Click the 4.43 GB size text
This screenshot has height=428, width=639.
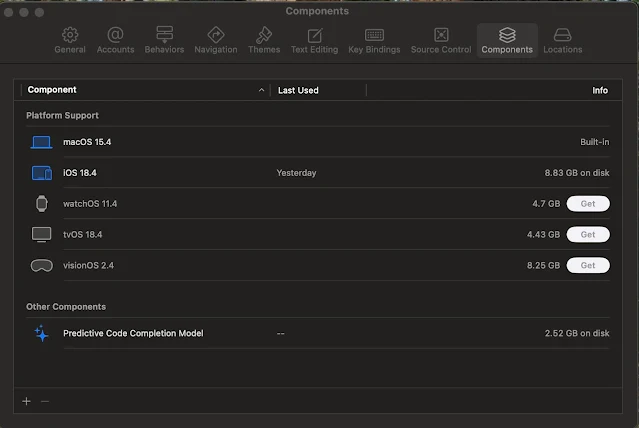543,235
